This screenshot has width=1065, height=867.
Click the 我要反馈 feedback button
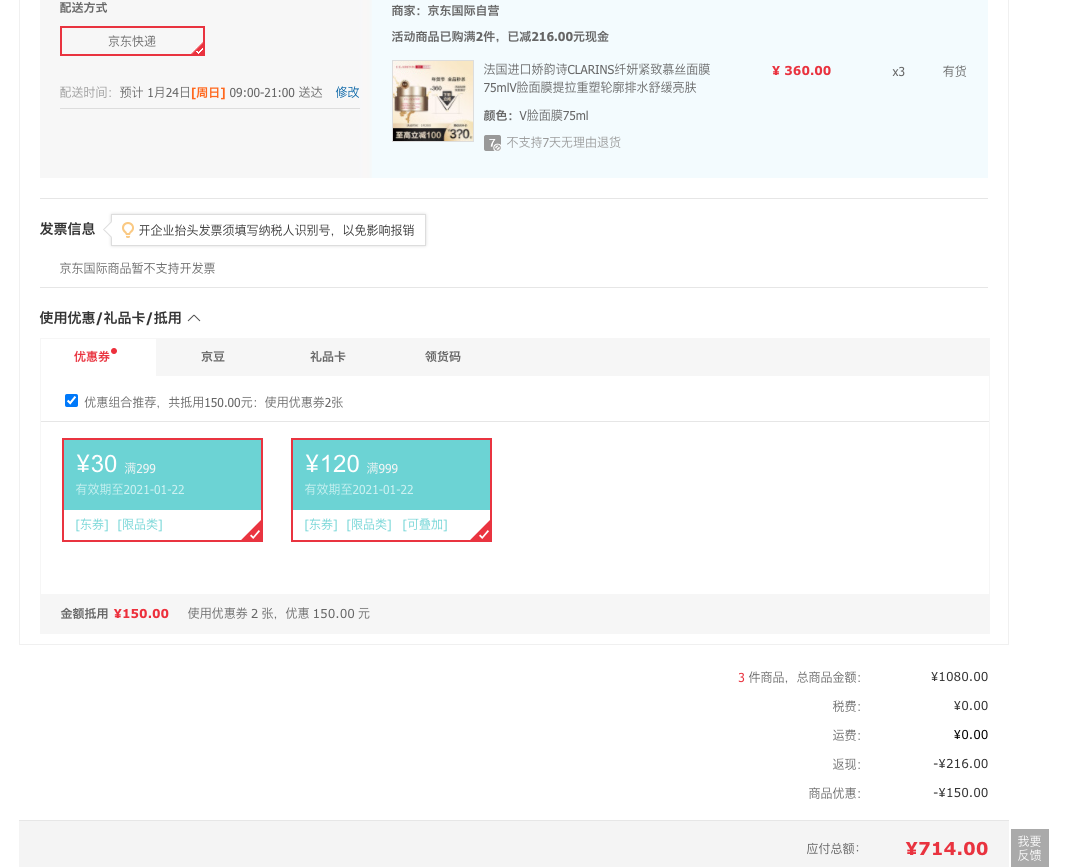coord(1030,848)
